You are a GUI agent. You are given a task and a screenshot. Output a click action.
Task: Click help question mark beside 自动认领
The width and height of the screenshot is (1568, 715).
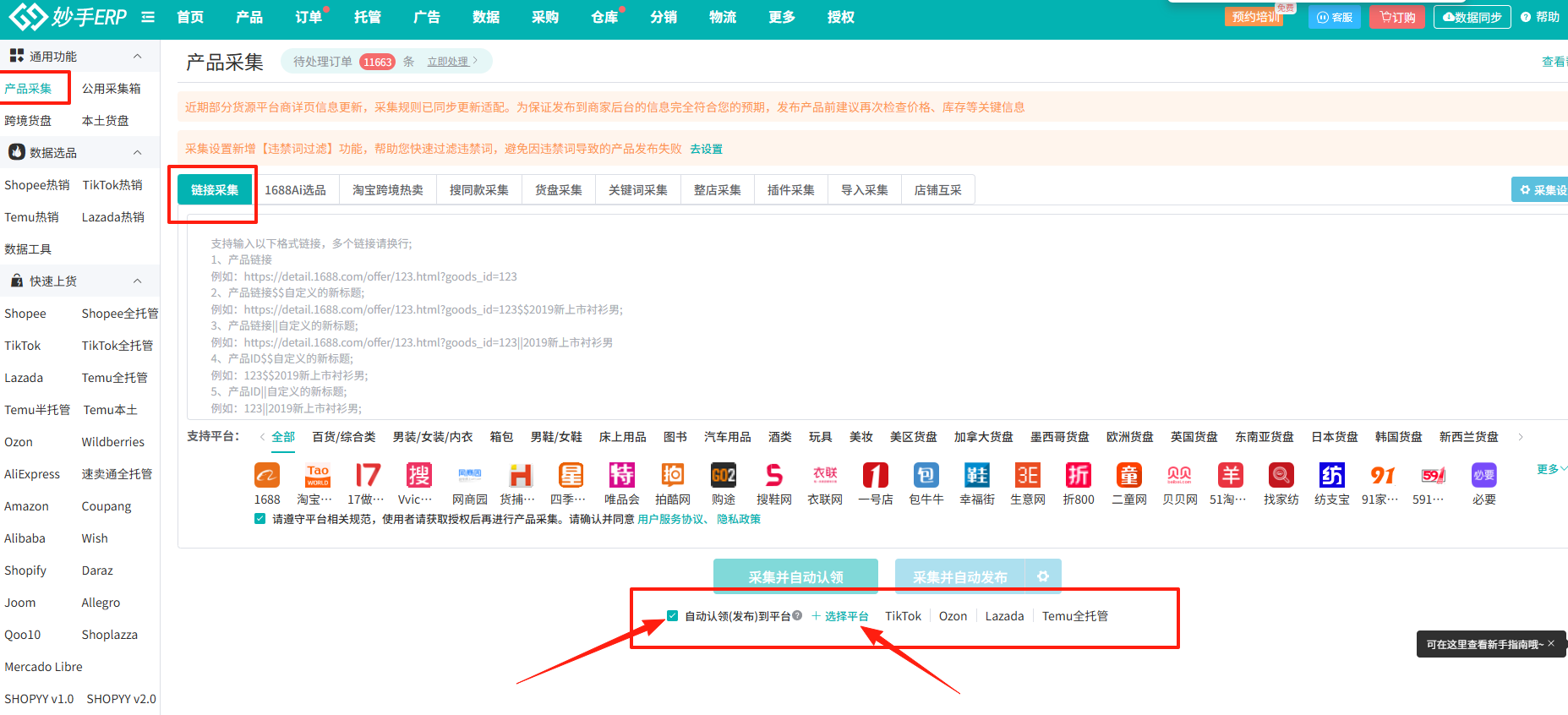pyautogui.click(x=797, y=615)
